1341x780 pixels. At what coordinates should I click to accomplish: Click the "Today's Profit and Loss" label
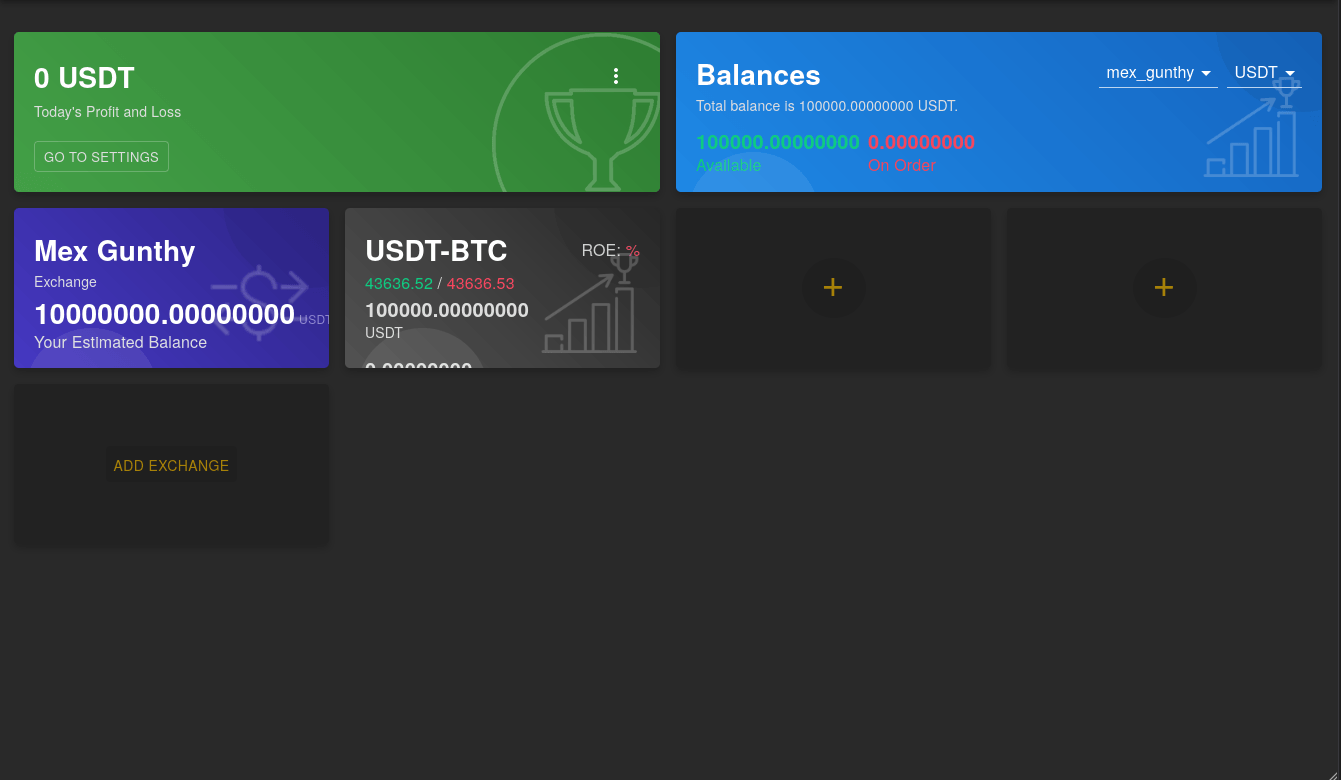(108, 112)
